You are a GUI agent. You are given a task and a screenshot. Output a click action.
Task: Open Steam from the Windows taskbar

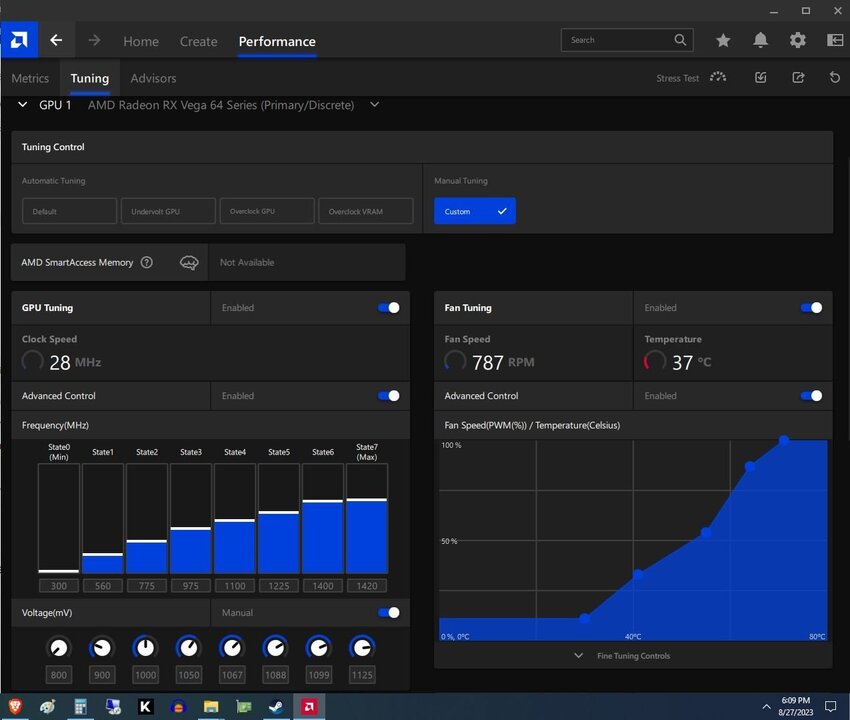tap(276, 707)
